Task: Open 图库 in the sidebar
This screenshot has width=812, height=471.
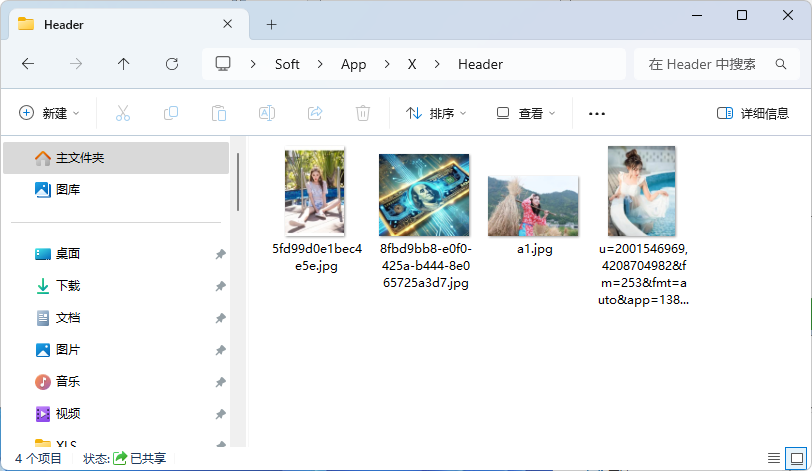Action: (x=116, y=189)
